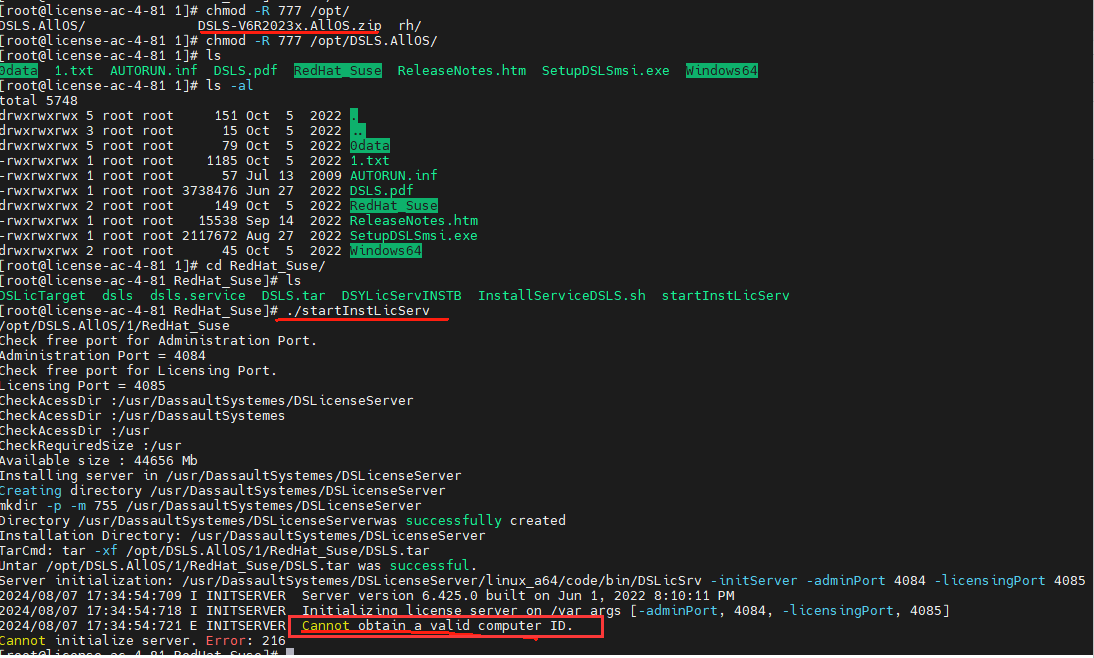Click 'Check free port for Licensing Port.' line

[138, 370]
